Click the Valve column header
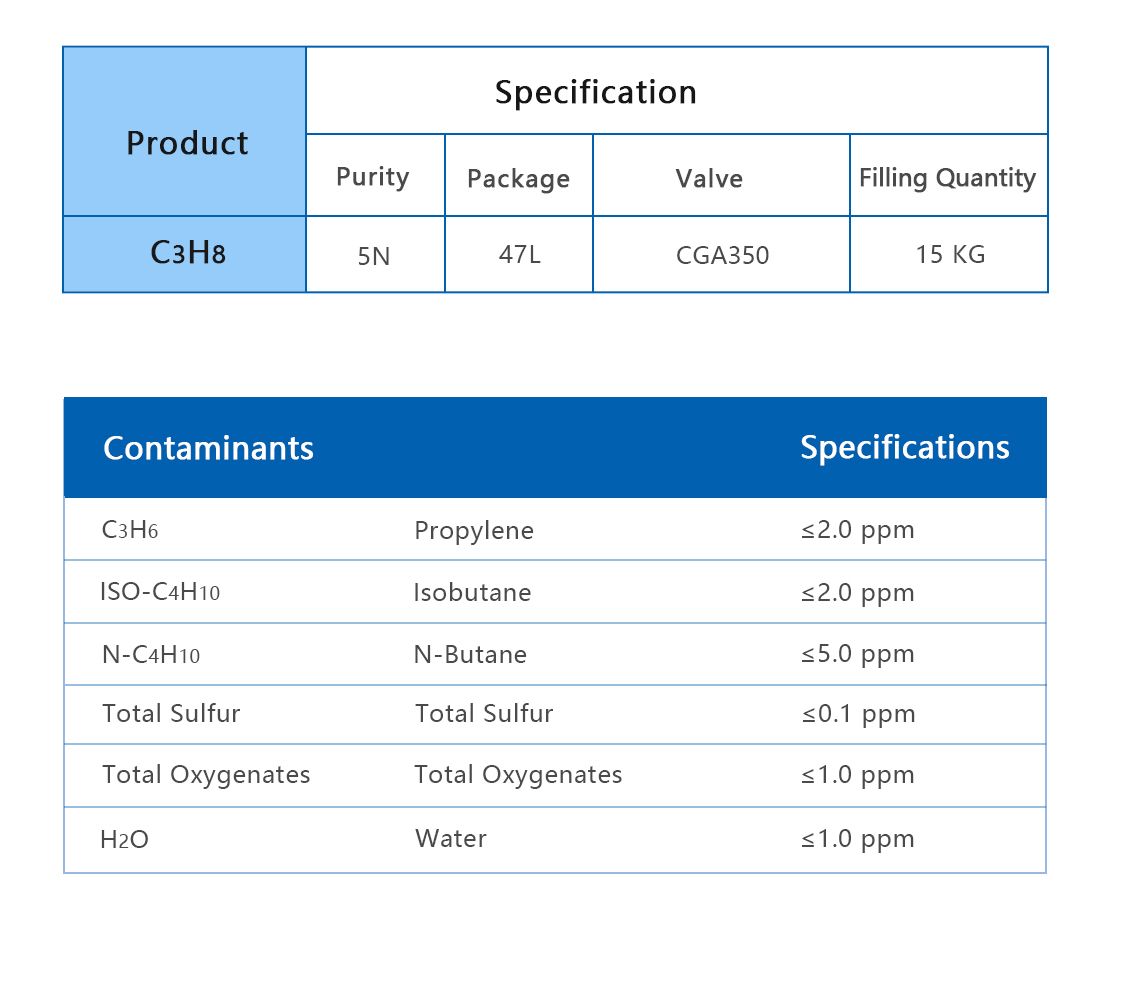The image size is (1134, 993). [709, 178]
